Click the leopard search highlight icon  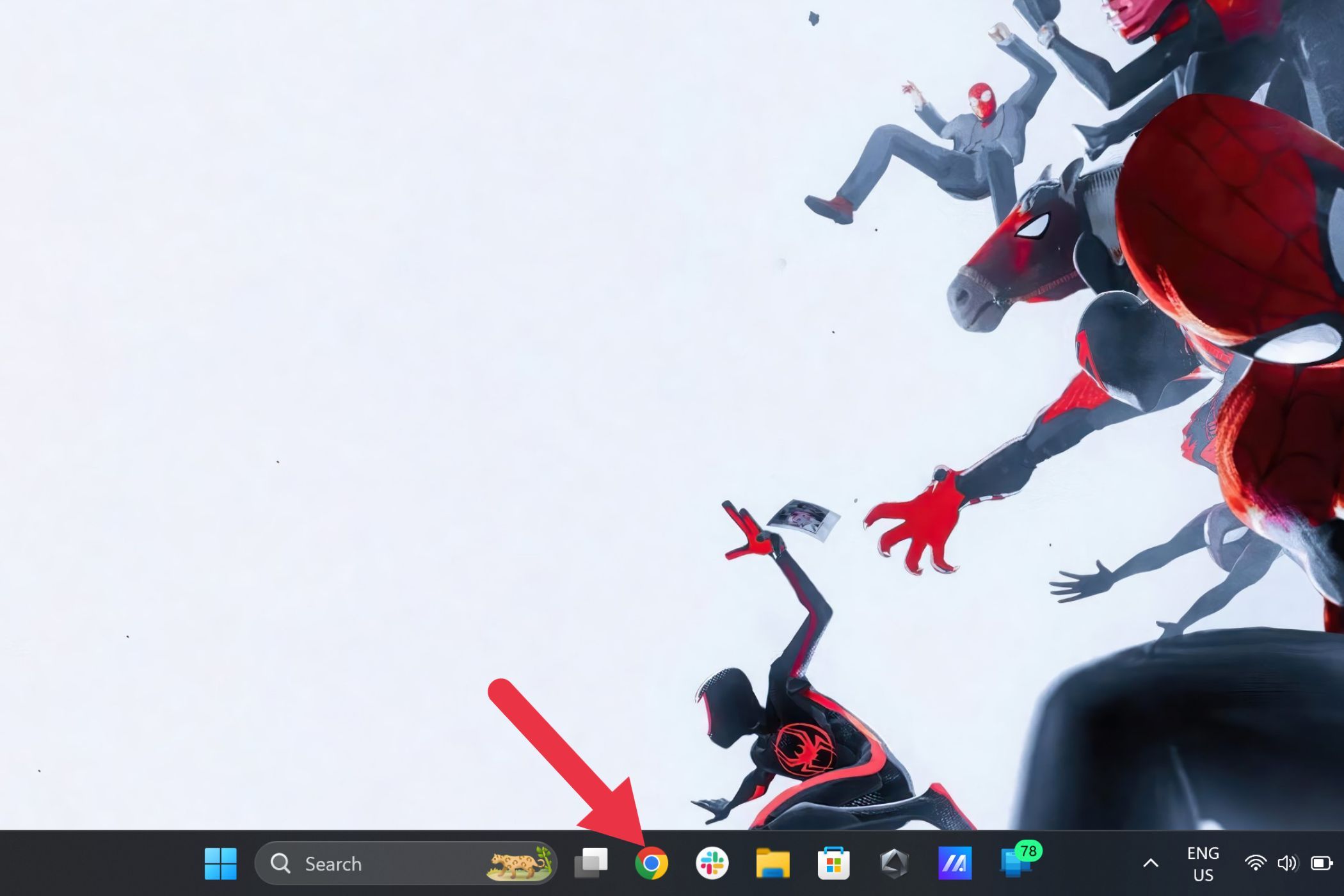coord(519,863)
